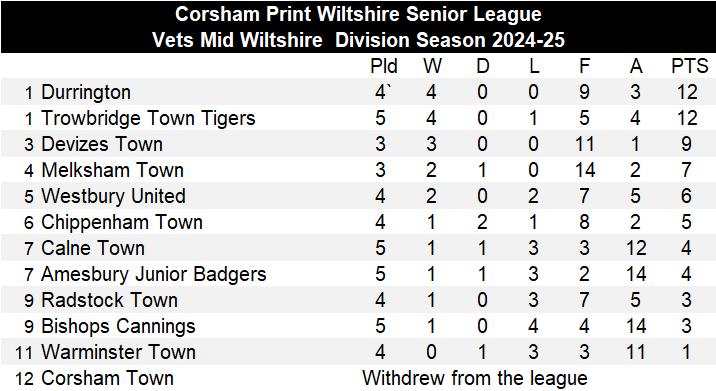Viewport: 716px width, 391px height.
Task: Select the Melksham Town team name
Action: pos(112,170)
